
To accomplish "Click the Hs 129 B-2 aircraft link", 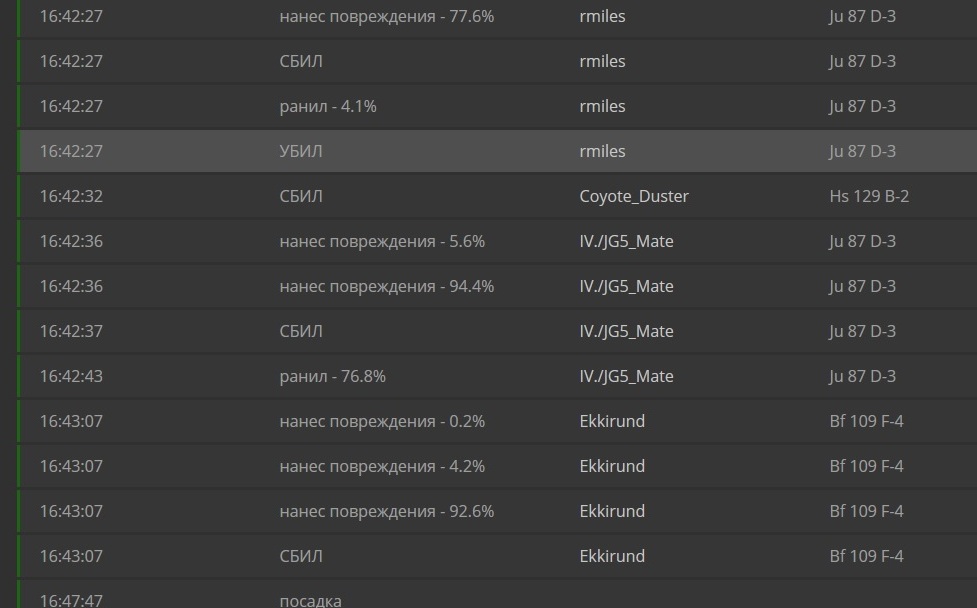I will (x=869, y=196).
